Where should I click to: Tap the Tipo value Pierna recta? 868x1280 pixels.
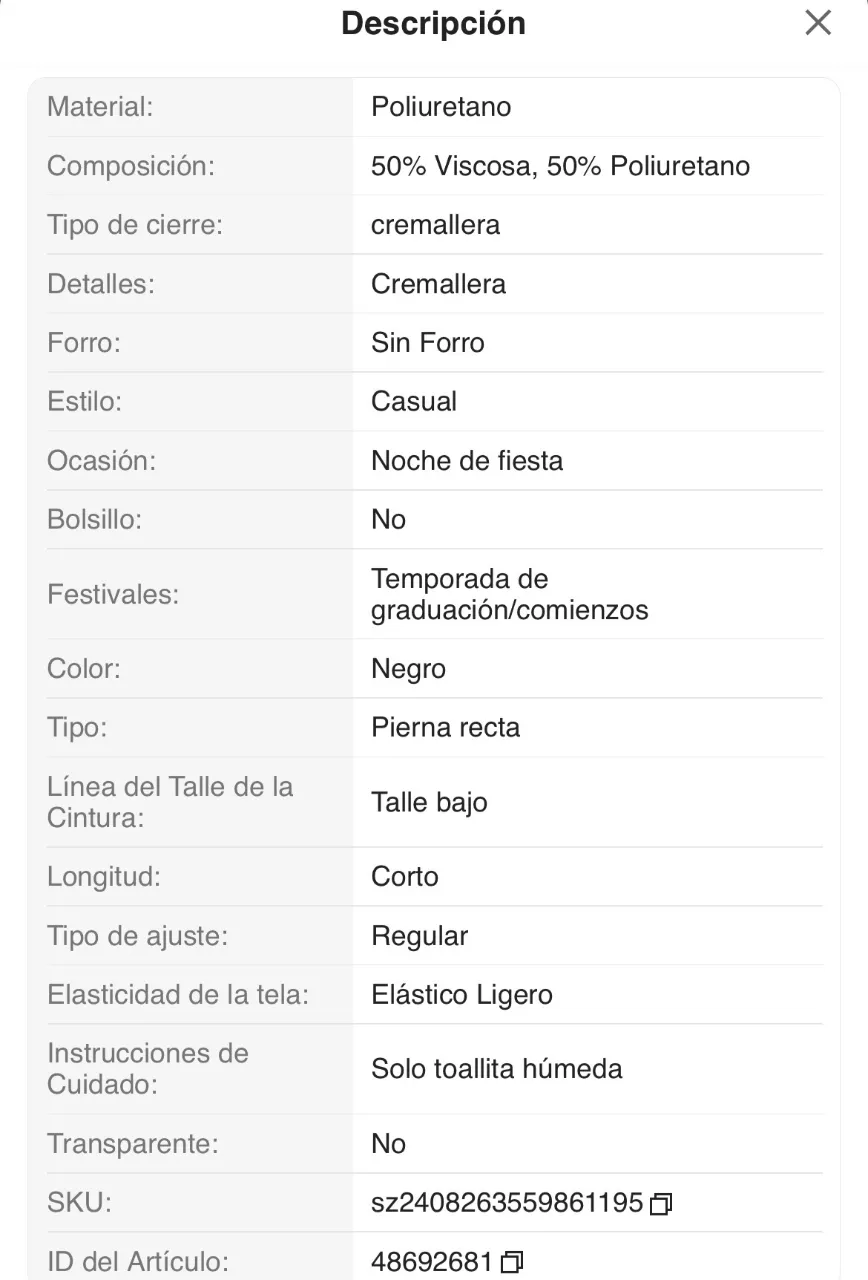pyautogui.click(x=446, y=727)
